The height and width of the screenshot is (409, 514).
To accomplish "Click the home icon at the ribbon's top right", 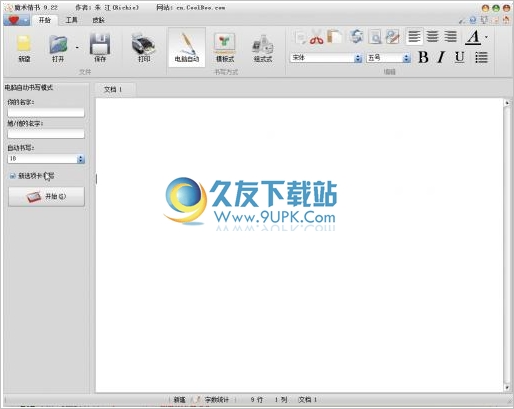I will coord(506,20).
